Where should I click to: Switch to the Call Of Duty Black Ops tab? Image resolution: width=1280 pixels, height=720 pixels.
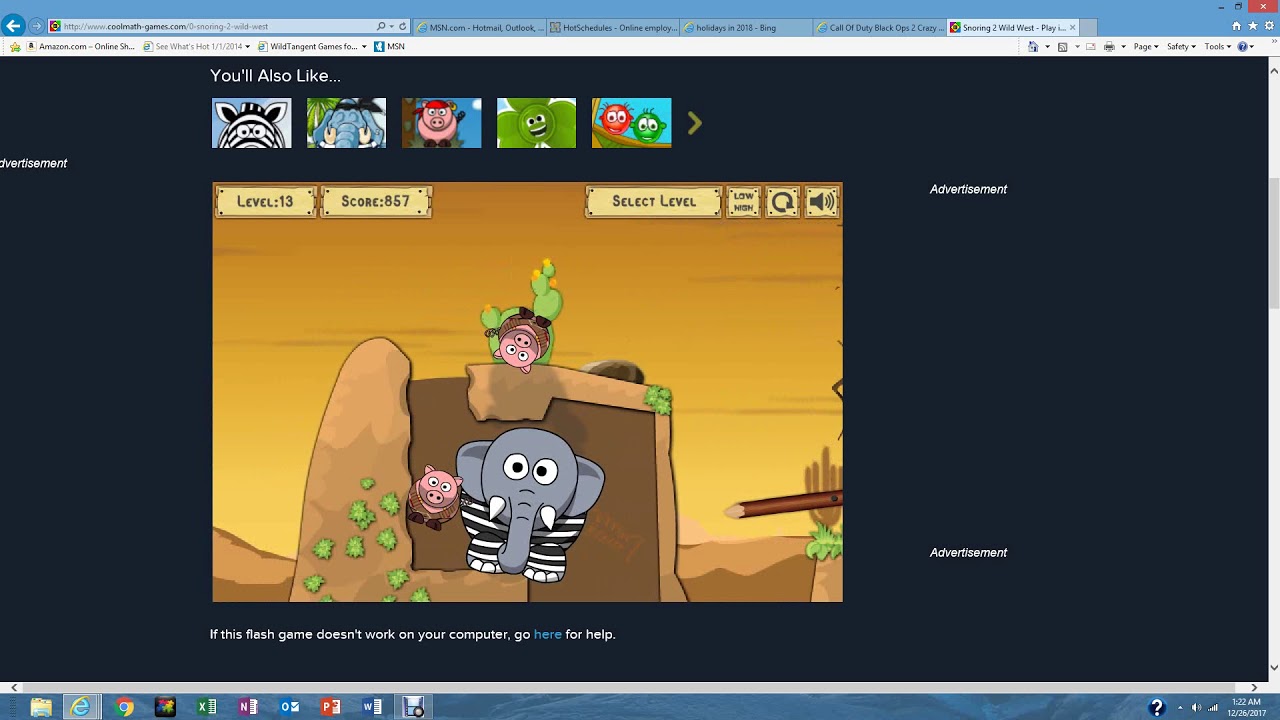[880, 28]
